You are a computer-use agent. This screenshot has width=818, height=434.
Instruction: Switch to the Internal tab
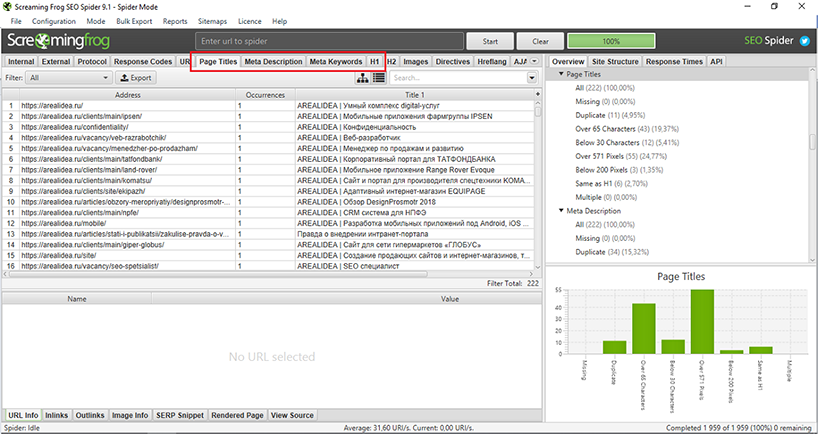21,62
